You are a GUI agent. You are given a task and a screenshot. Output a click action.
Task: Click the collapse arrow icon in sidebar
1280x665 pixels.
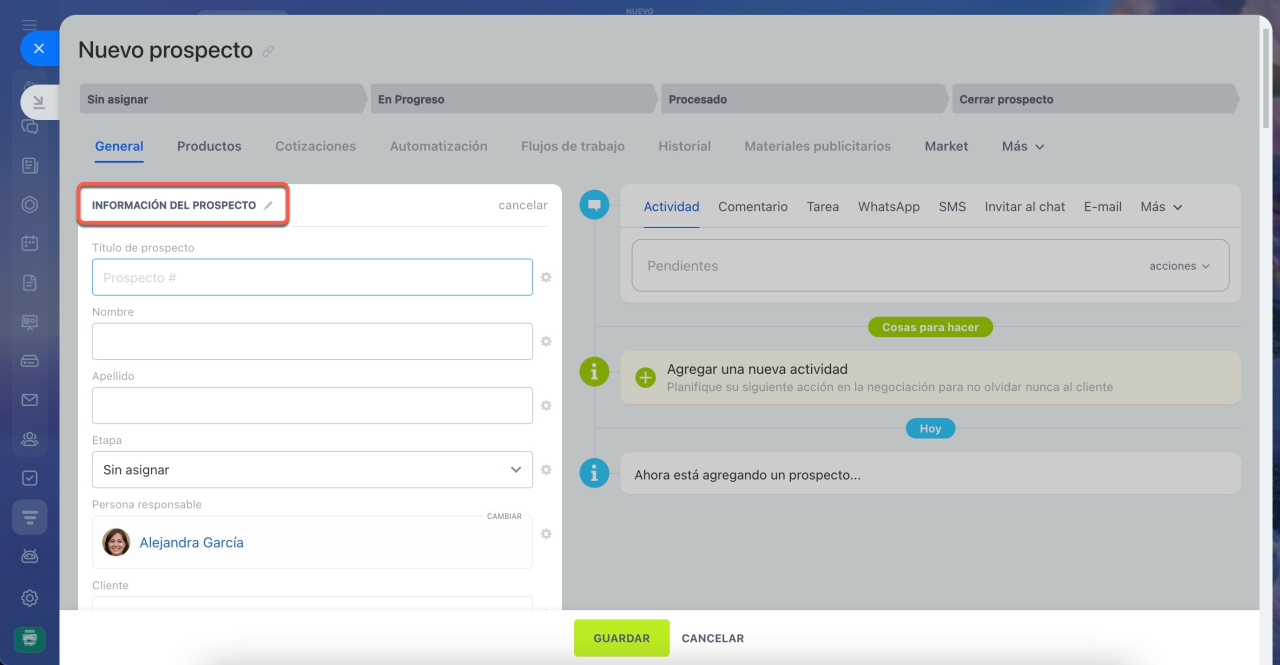38,102
